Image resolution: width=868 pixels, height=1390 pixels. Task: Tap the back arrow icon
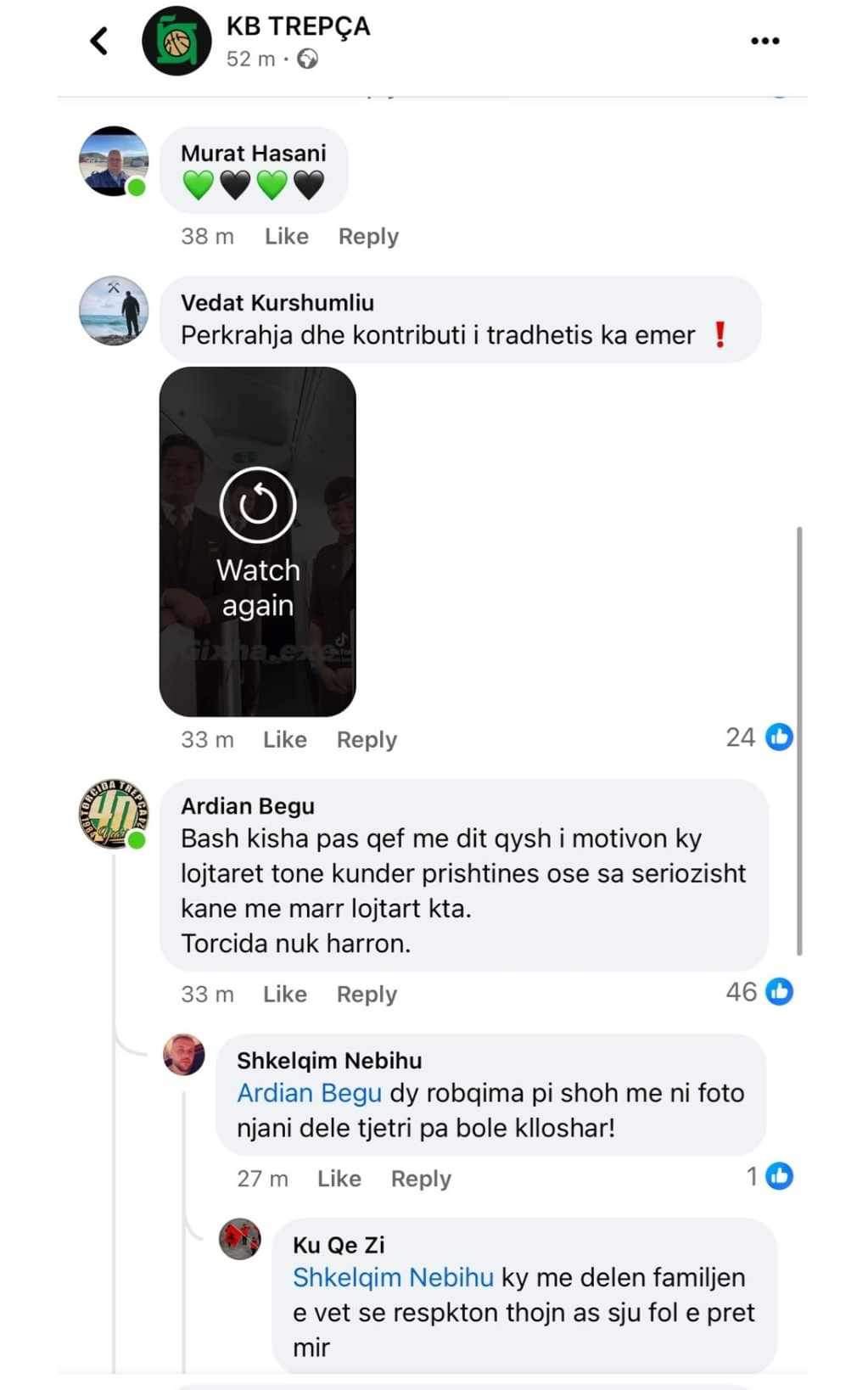(99, 41)
